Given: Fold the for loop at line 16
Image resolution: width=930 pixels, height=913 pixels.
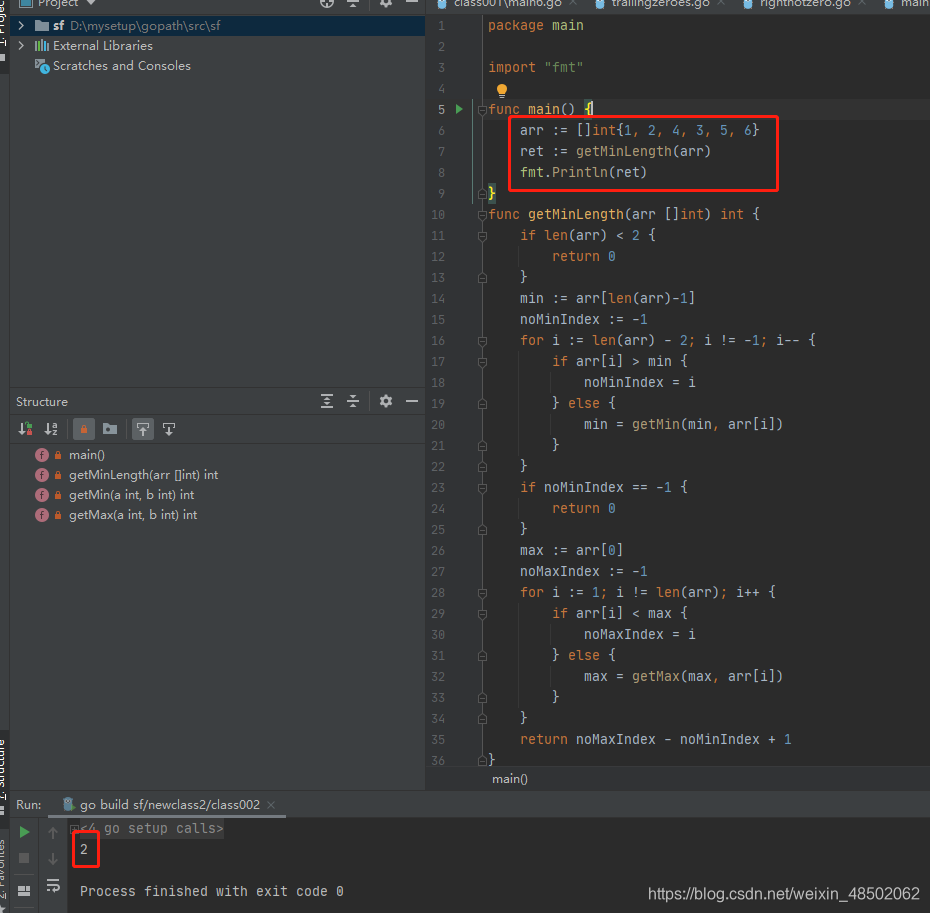Looking at the screenshot, I should 482,341.
